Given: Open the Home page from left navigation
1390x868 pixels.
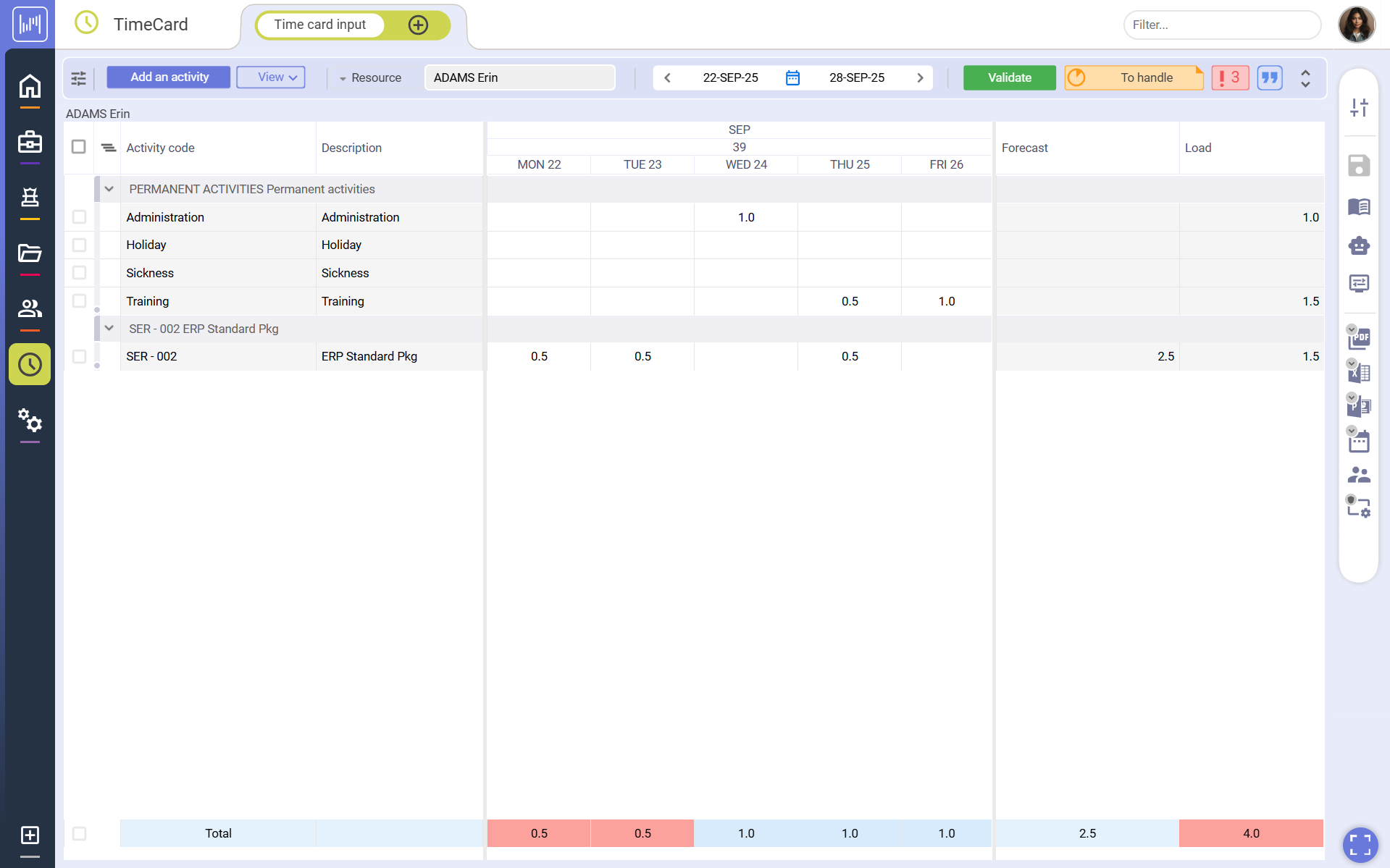Looking at the screenshot, I should [29, 87].
